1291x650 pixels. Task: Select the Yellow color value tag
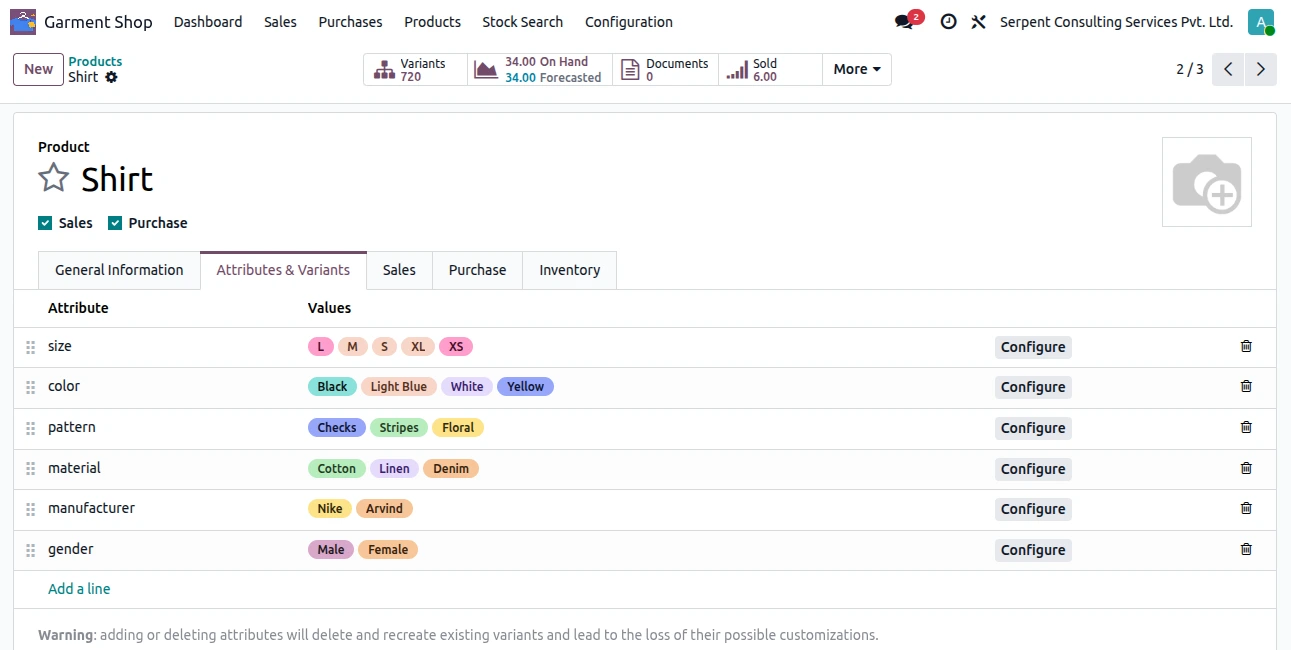click(525, 387)
